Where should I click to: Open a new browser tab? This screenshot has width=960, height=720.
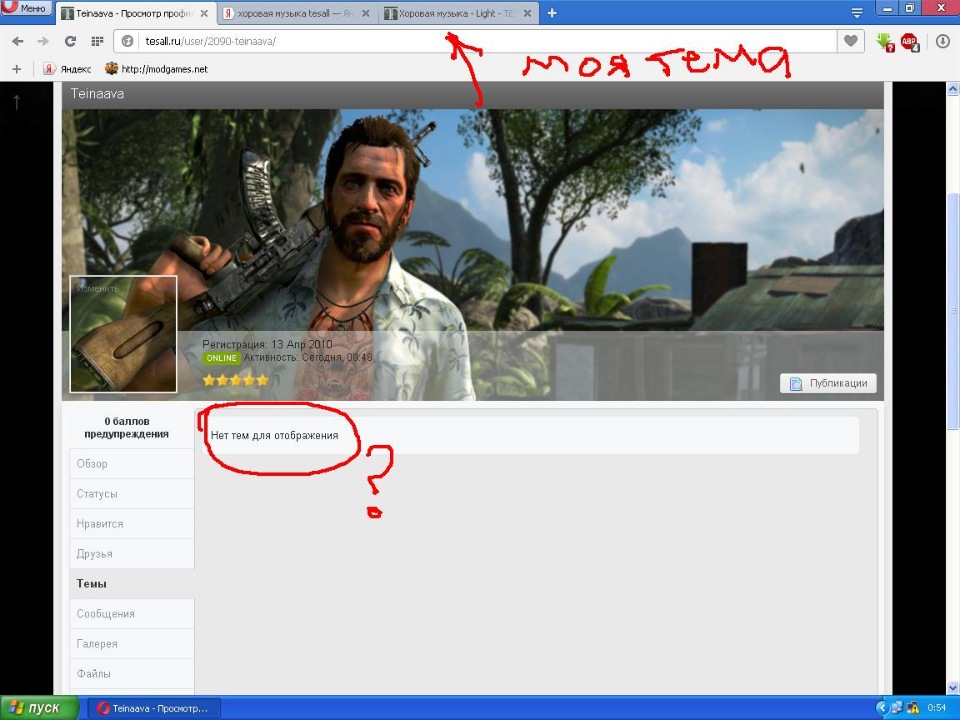(x=552, y=13)
